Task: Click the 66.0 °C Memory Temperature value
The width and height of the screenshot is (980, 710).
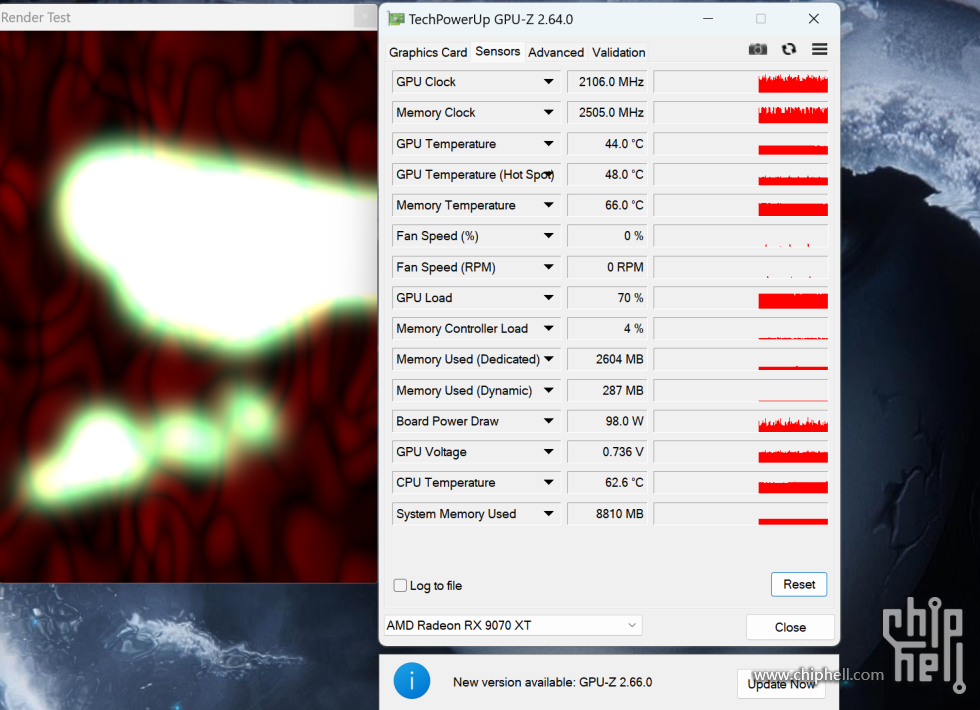Action: 608,205
